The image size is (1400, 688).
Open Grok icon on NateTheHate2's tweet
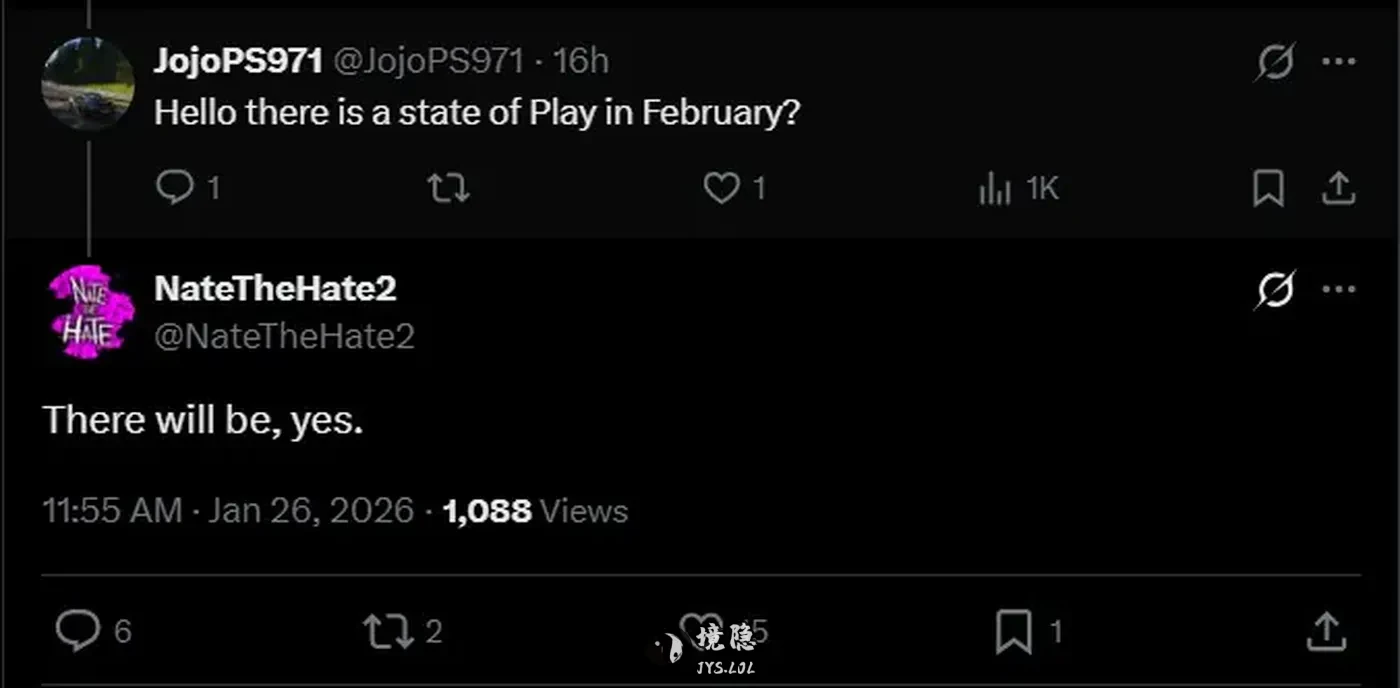coord(1276,290)
